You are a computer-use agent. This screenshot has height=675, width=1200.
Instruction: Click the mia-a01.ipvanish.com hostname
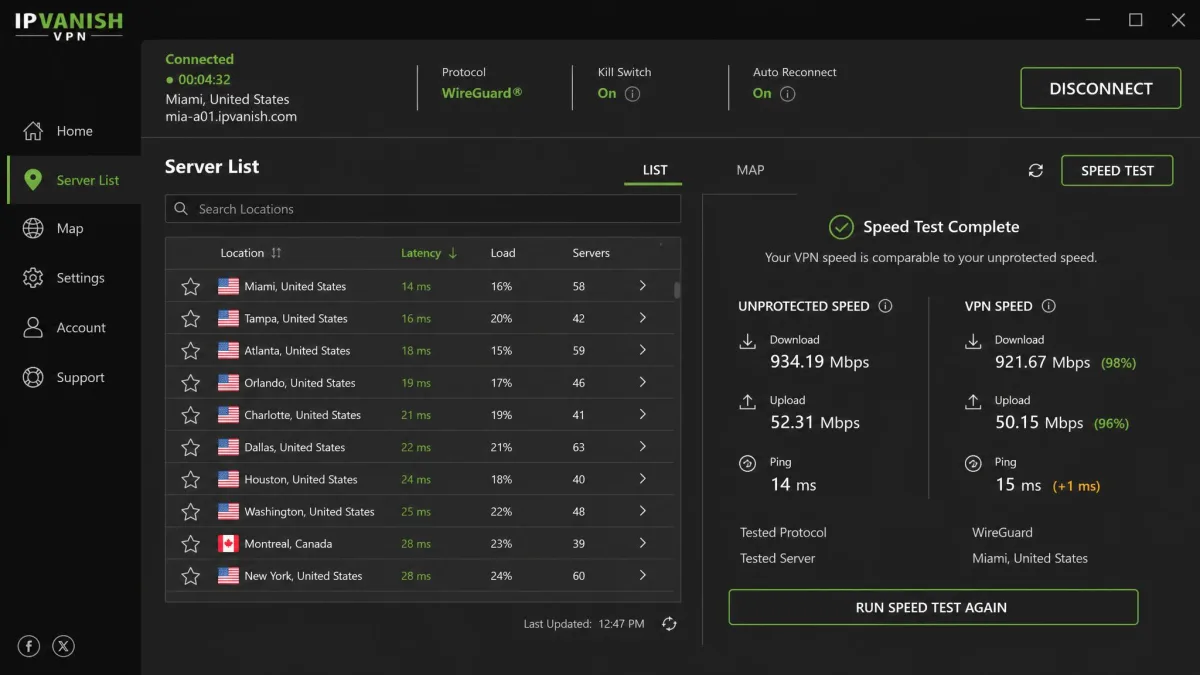tap(231, 116)
